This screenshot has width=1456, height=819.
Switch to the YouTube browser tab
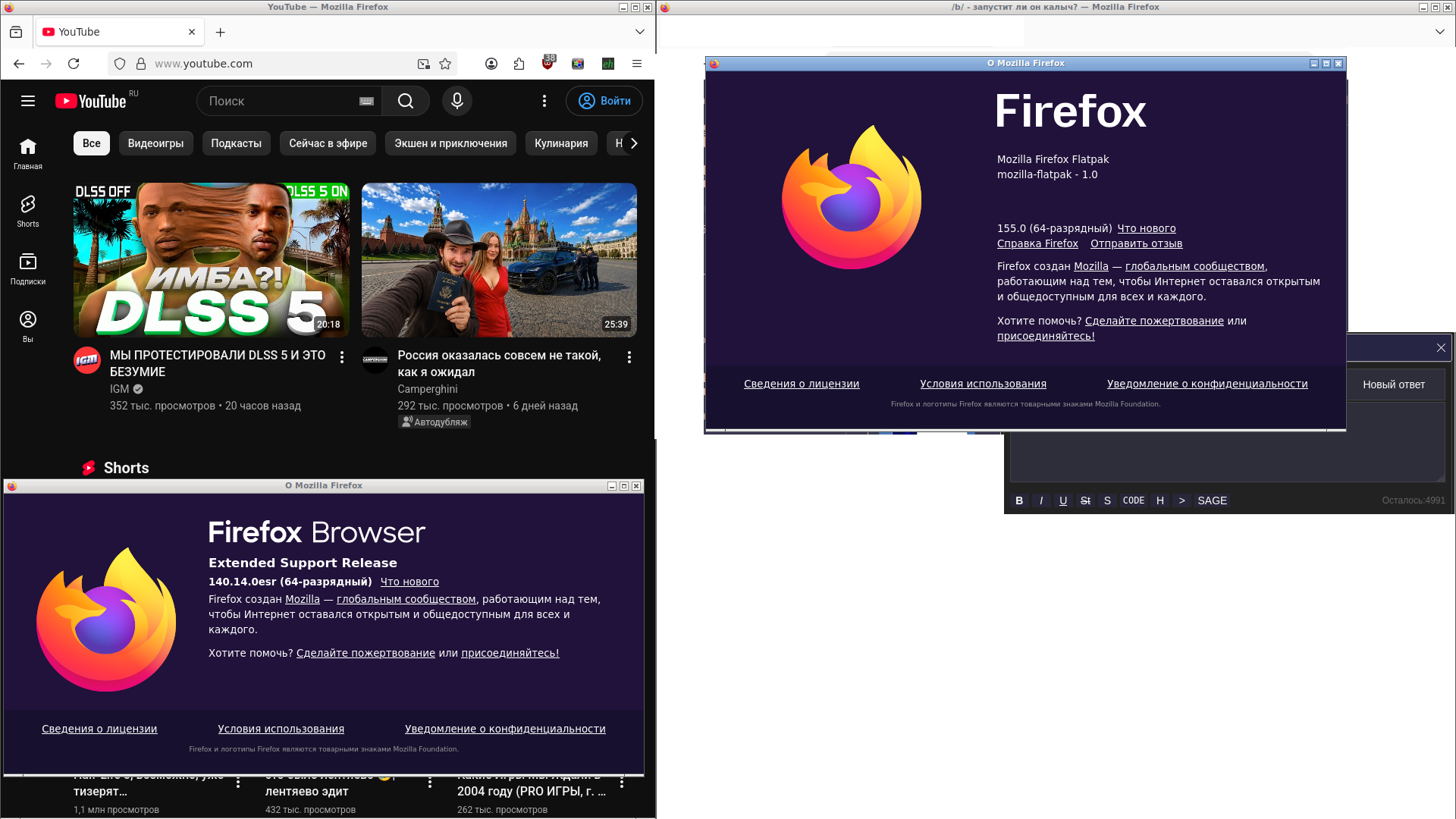click(x=120, y=32)
